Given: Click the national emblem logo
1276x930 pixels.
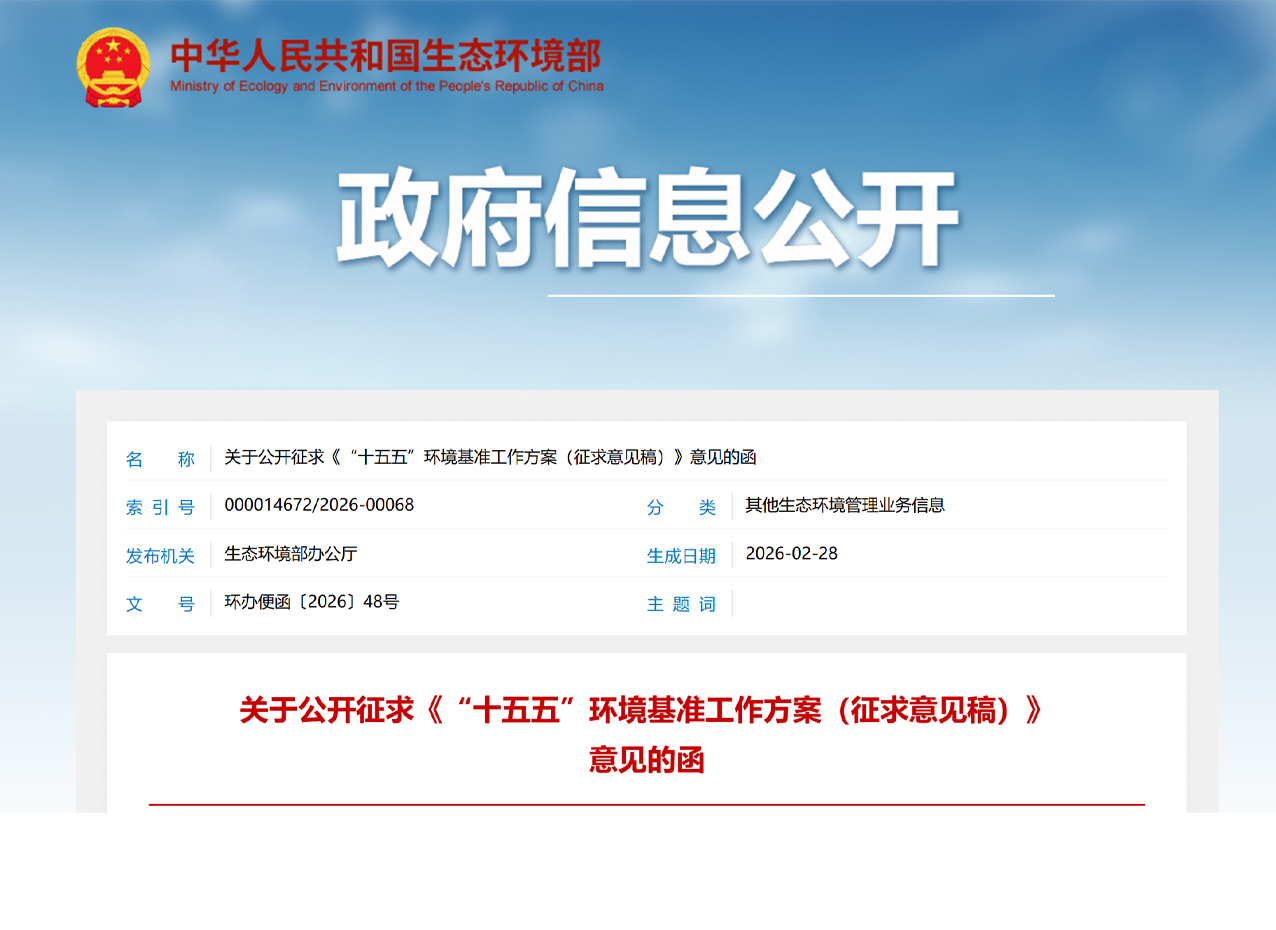Looking at the screenshot, I should [x=112, y=67].
